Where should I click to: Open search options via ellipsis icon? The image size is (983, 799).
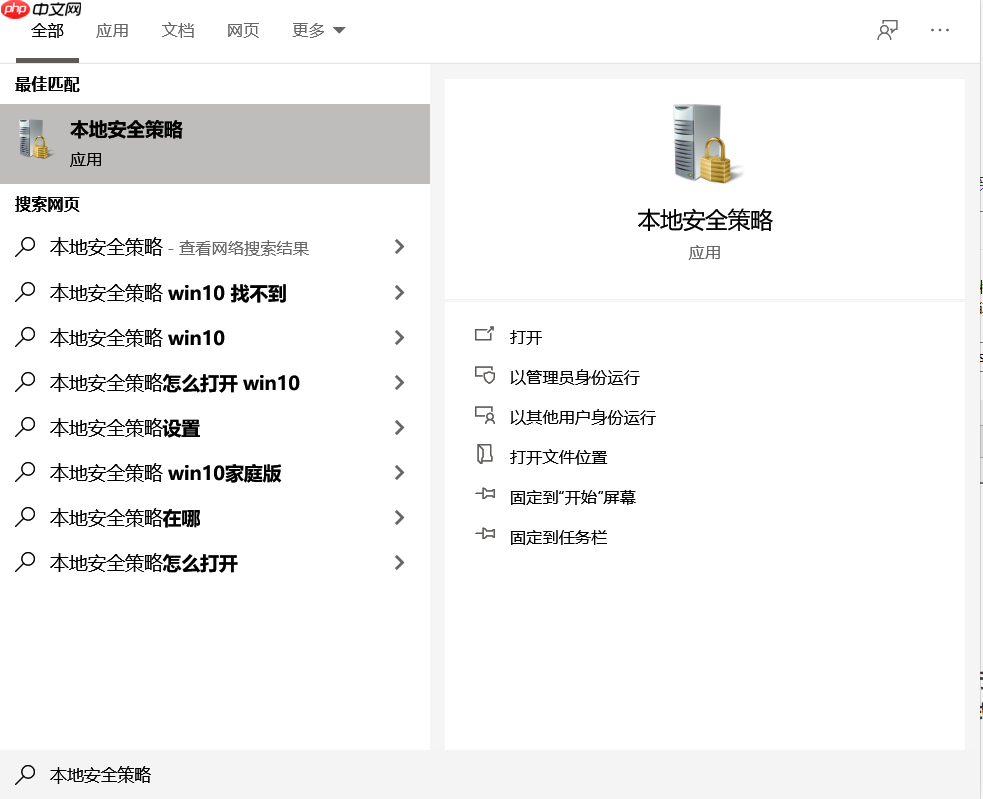(x=940, y=30)
